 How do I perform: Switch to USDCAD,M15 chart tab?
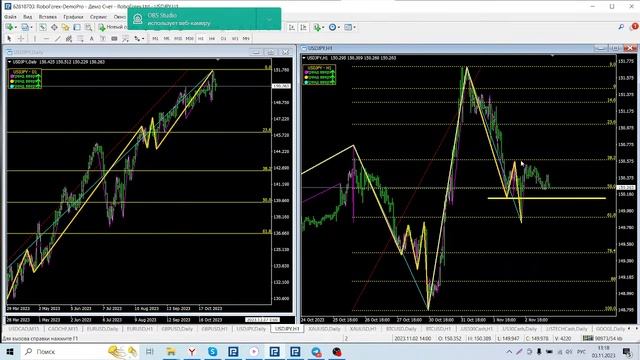24,329
